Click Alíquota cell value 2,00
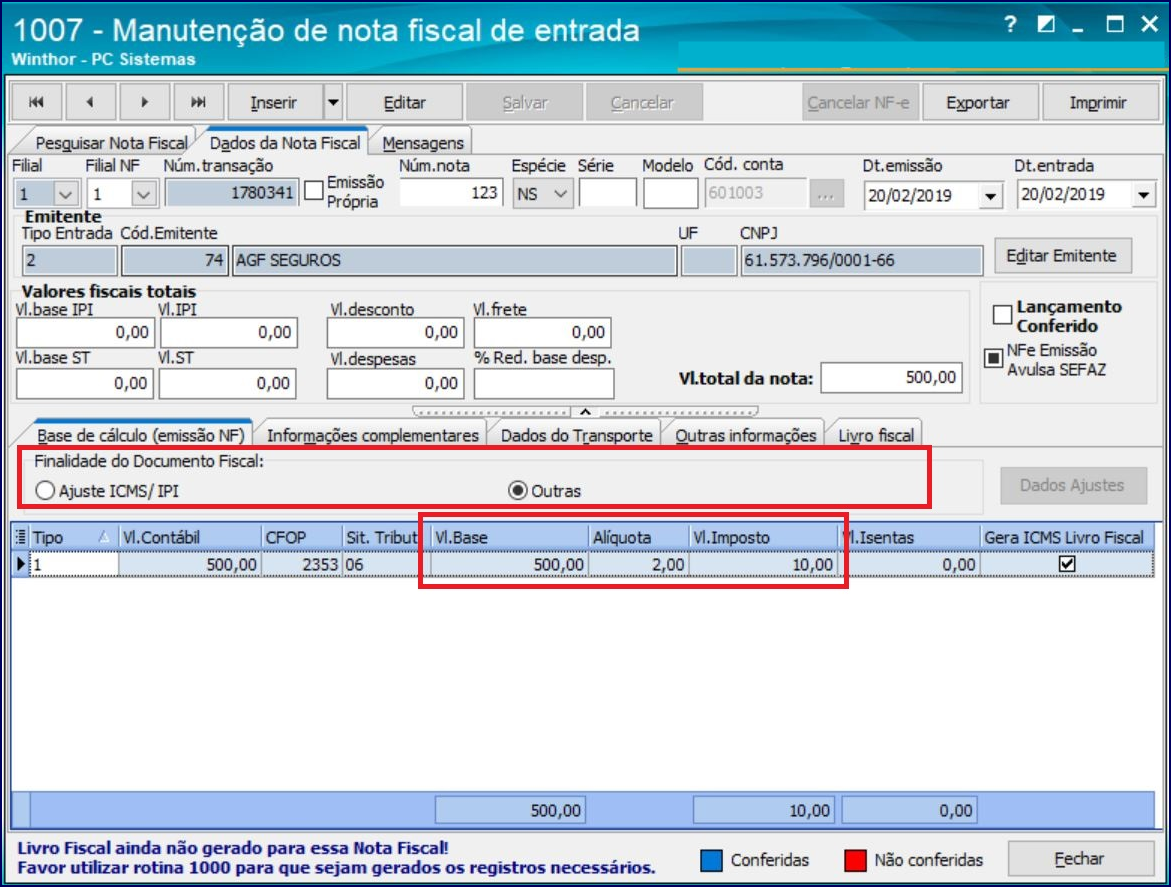1171x887 pixels. coord(639,564)
